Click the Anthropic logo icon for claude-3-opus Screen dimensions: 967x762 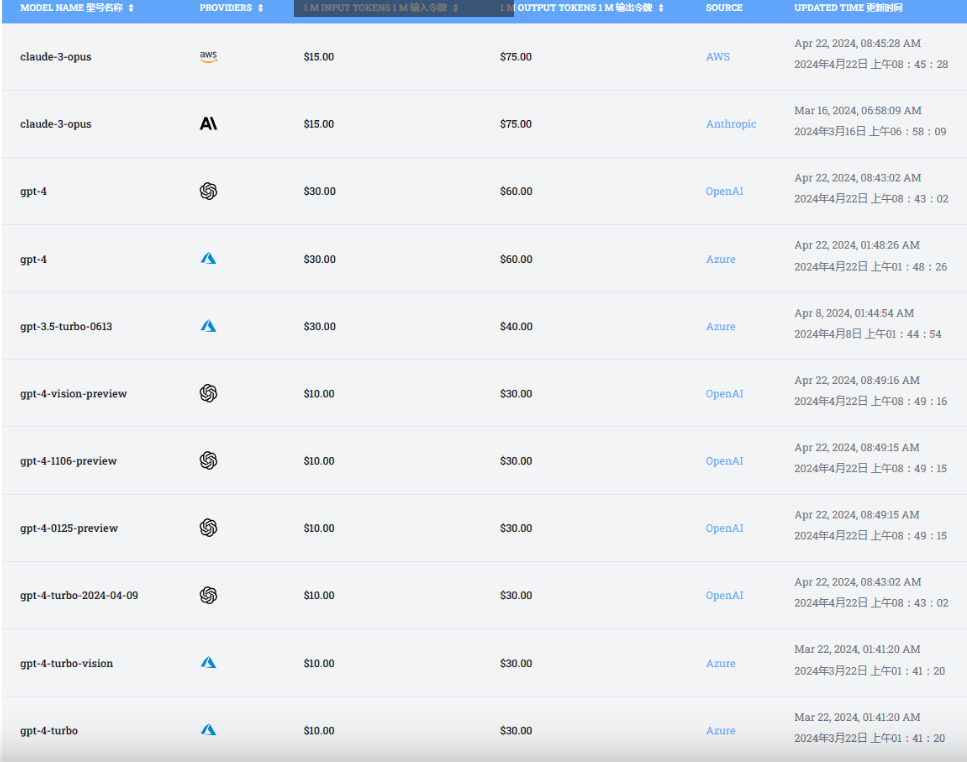point(208,124)
